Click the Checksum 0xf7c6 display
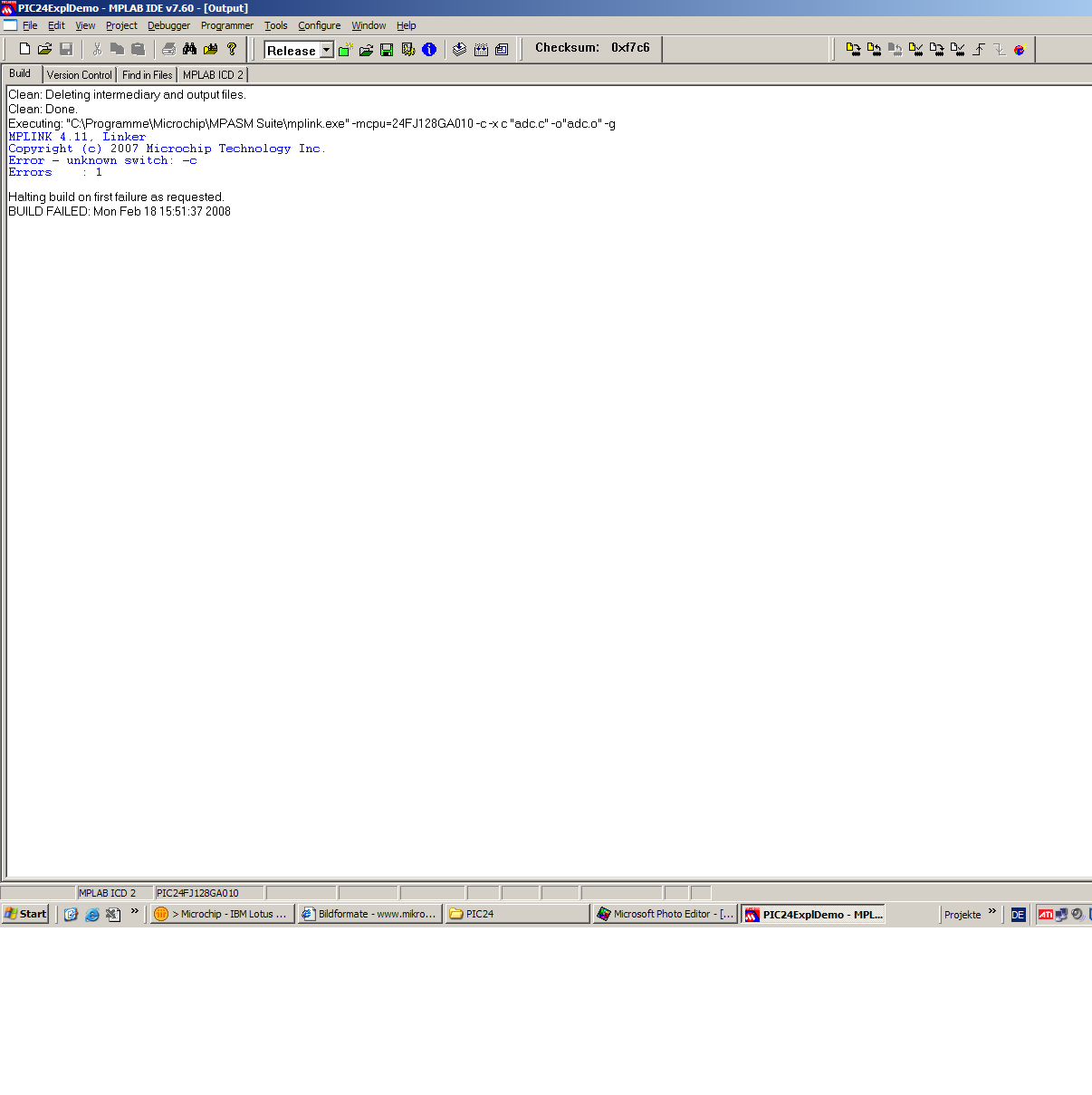The width and height of the screenshot is (1092, 1095). click(592, 48)
